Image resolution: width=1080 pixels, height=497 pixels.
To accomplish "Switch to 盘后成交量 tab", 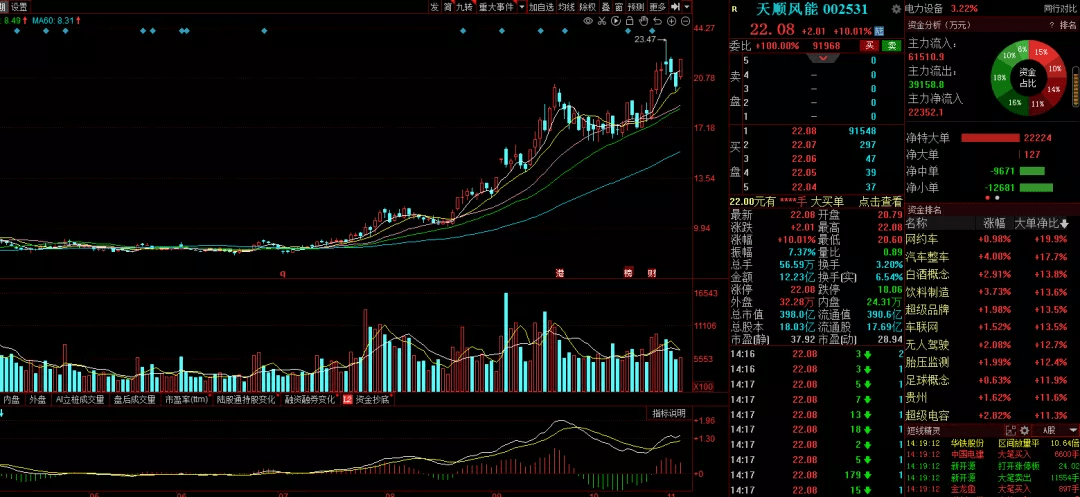I will pos(135,399).
